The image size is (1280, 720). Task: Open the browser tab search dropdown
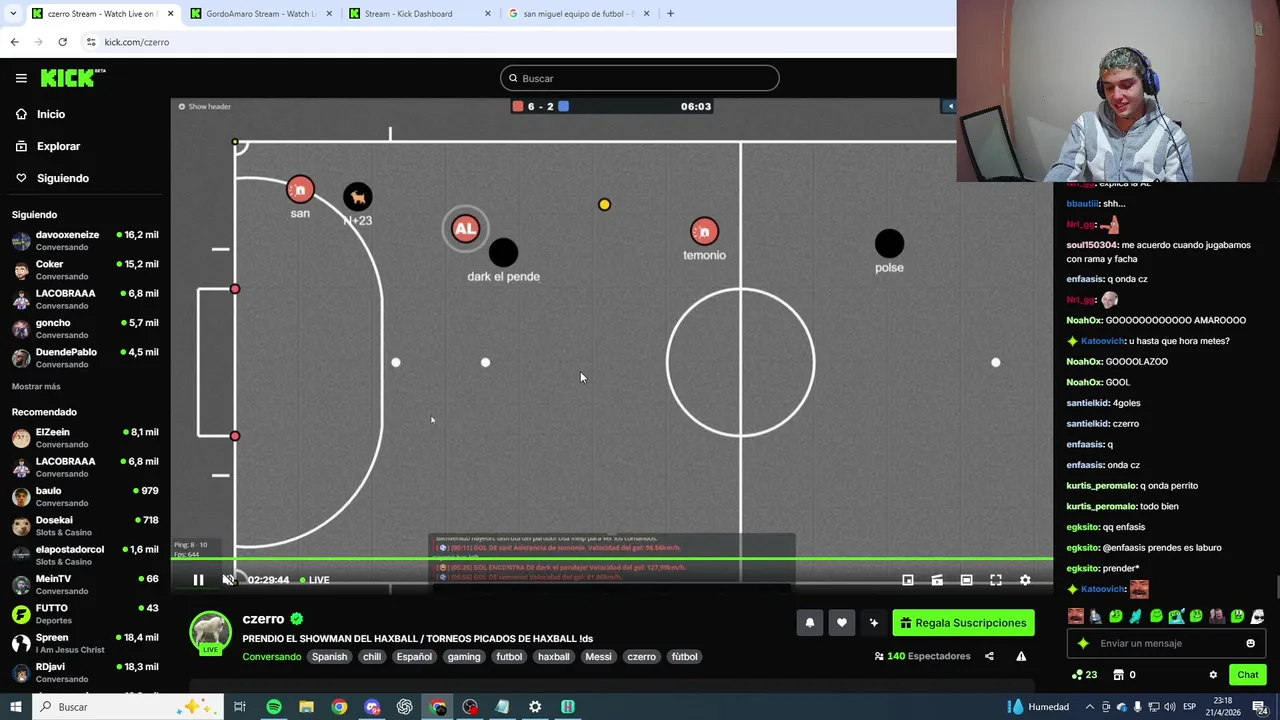pos(12,13)
